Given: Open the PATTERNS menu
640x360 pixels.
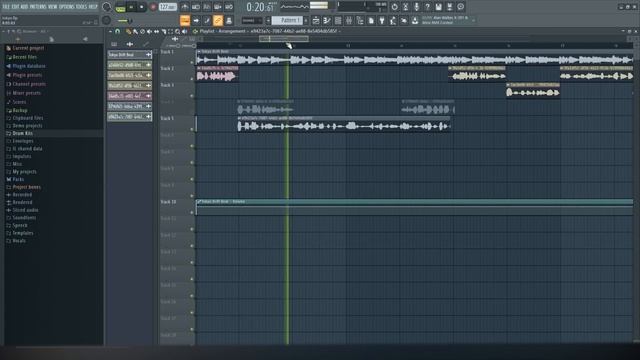Looking at the screenshot, I should (38, 7).
